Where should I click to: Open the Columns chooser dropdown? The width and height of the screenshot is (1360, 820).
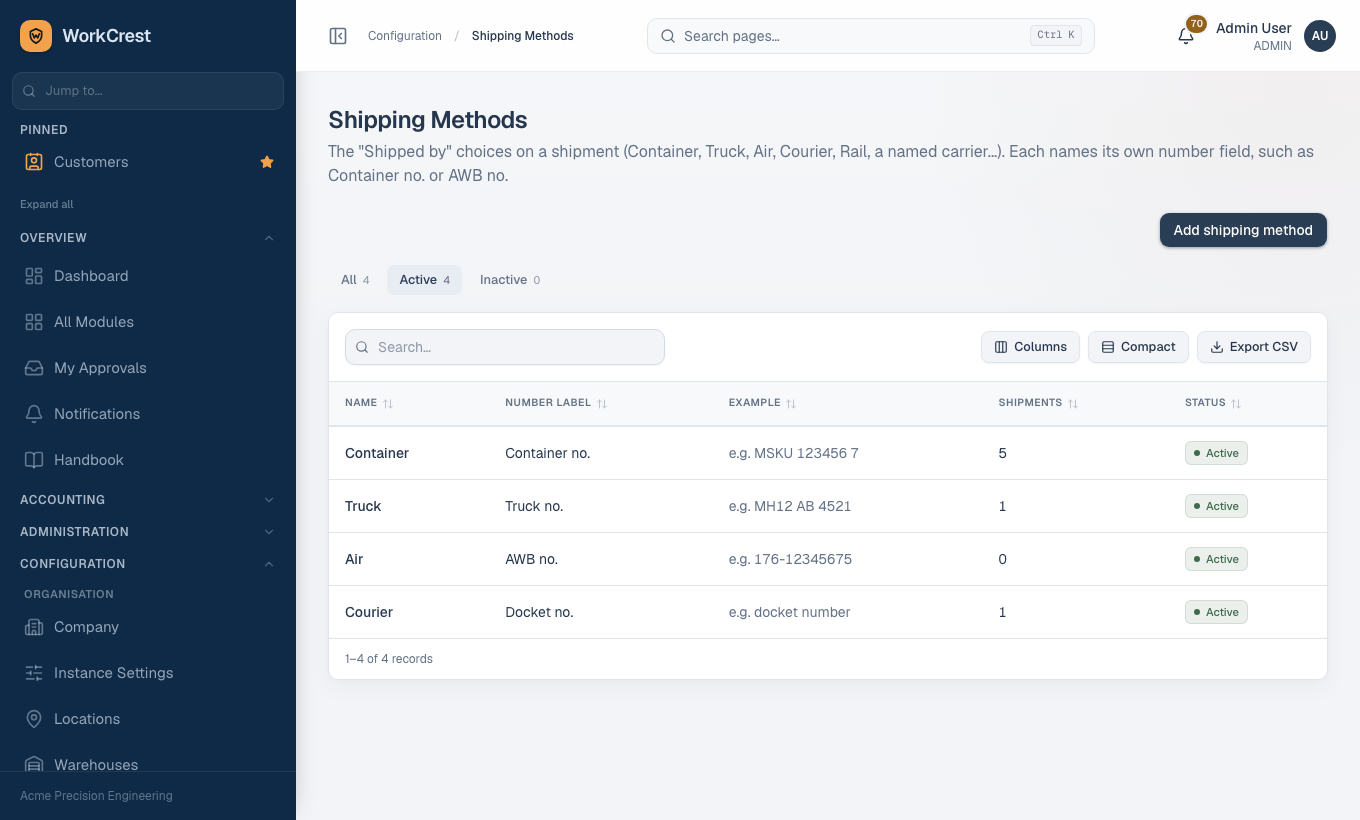pyautogui.click(x=1030, y=347)
